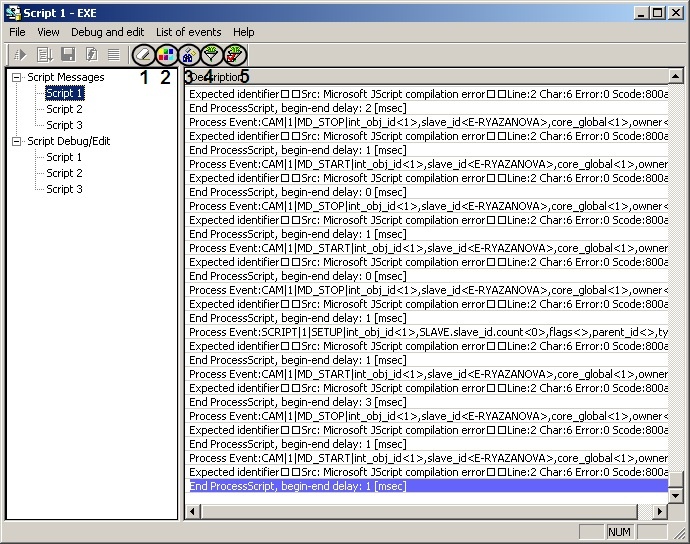Select Script 3 under Script Debug/Edit
The width and height of the screenshot is (690, 544).
(64, 189)
